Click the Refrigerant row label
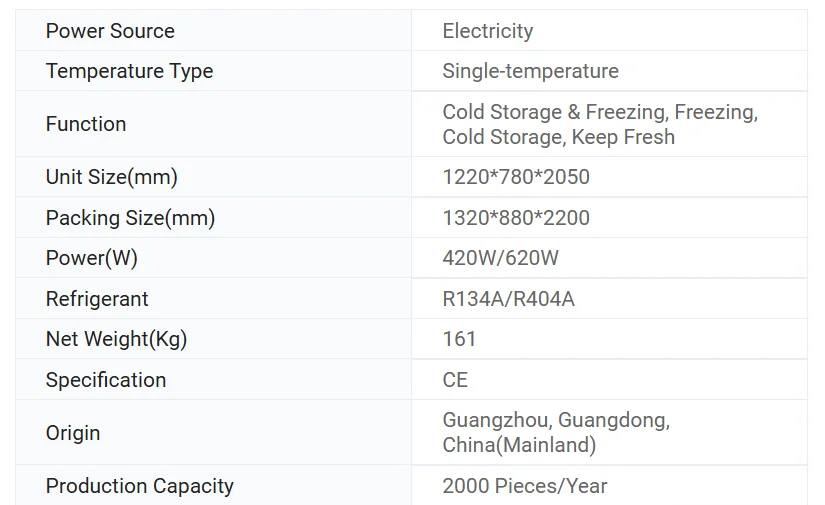Image resolution: width=825 pixels, height=505 pixels. coord(97,299)
